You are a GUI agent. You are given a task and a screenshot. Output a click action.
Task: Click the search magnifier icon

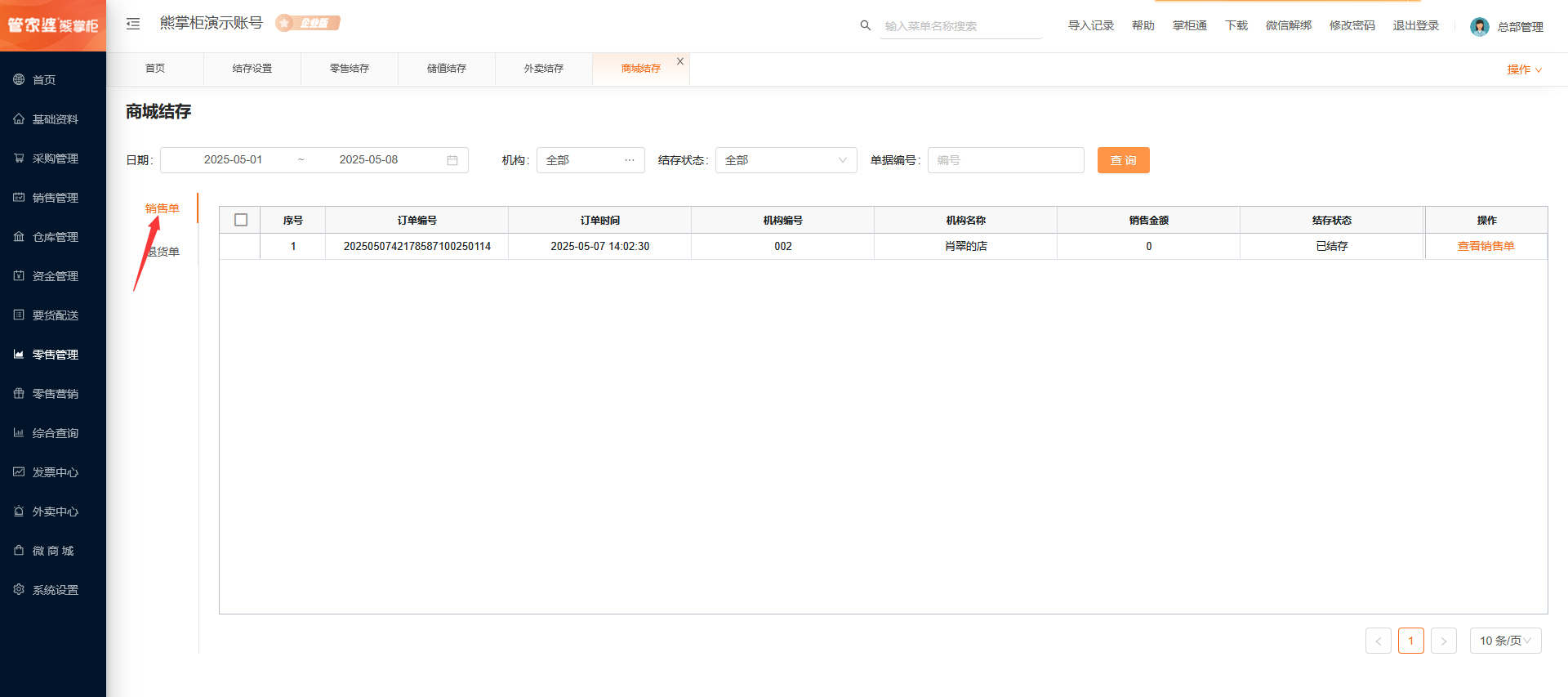[x=865, y=25]
